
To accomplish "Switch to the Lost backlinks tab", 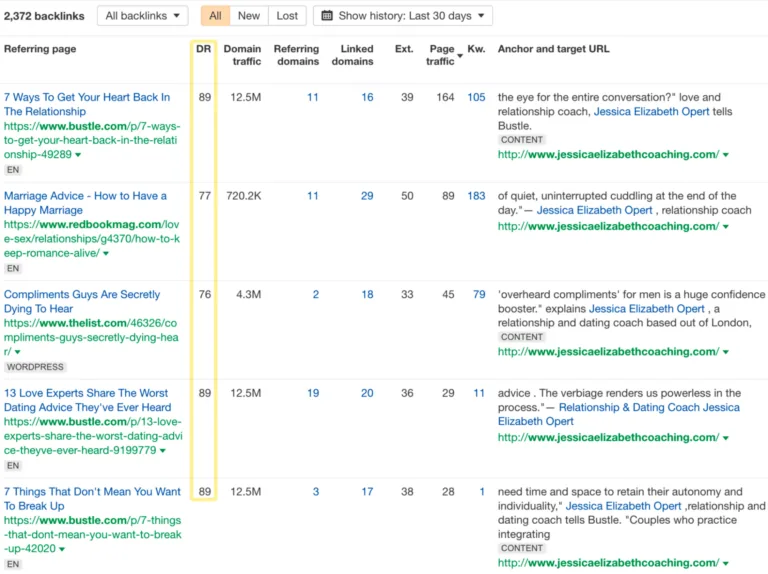I will tap(287, 16).
